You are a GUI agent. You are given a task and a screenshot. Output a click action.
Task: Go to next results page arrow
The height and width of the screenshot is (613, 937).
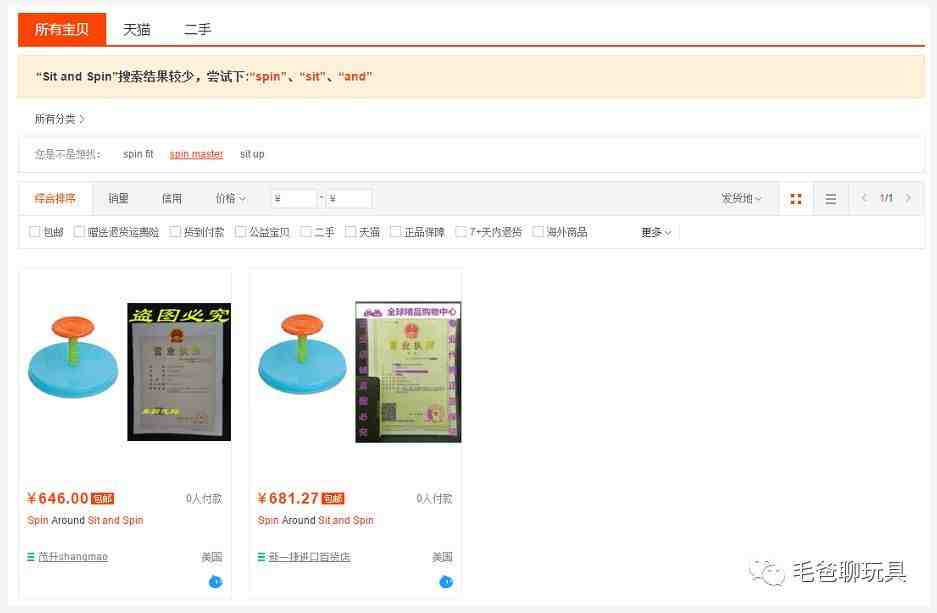pyautogui.click(x=908, y=198)
